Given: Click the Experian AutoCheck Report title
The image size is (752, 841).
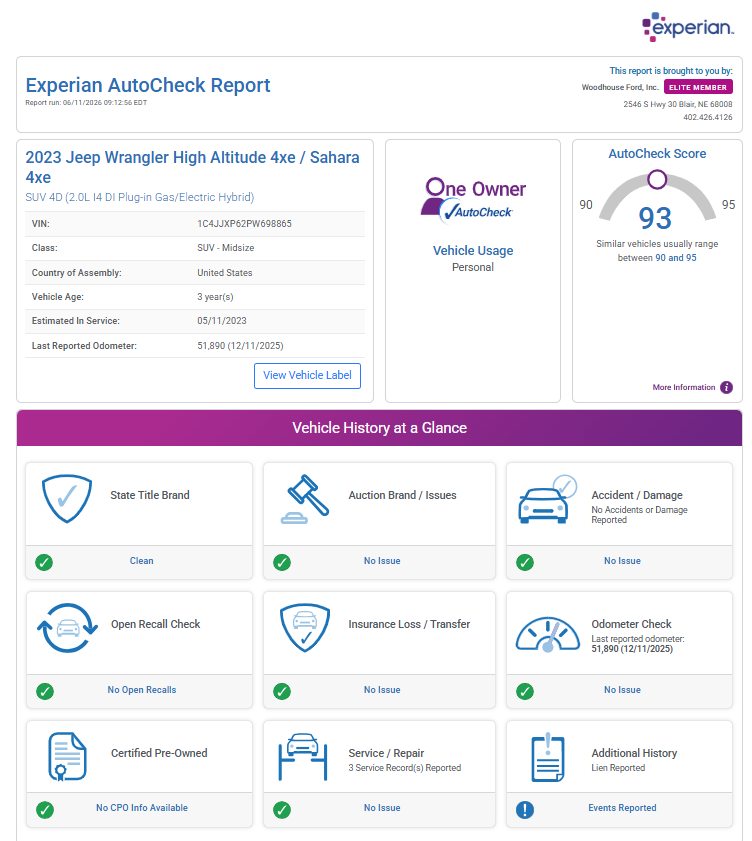Looking at the screenshot, I should (148, 85).
